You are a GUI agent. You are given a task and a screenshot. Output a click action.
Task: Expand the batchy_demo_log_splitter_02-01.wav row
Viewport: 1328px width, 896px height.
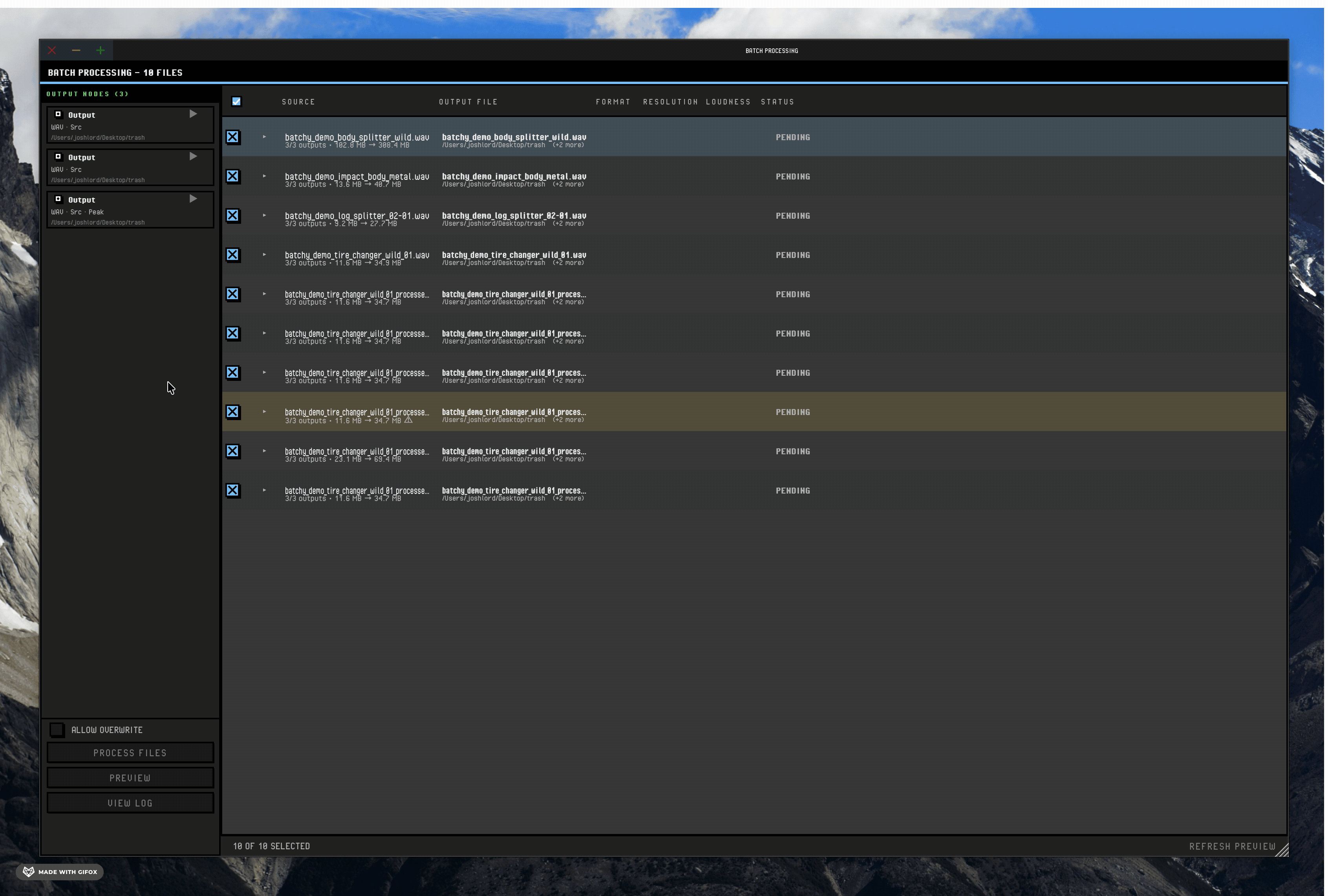tap(264, 216)
